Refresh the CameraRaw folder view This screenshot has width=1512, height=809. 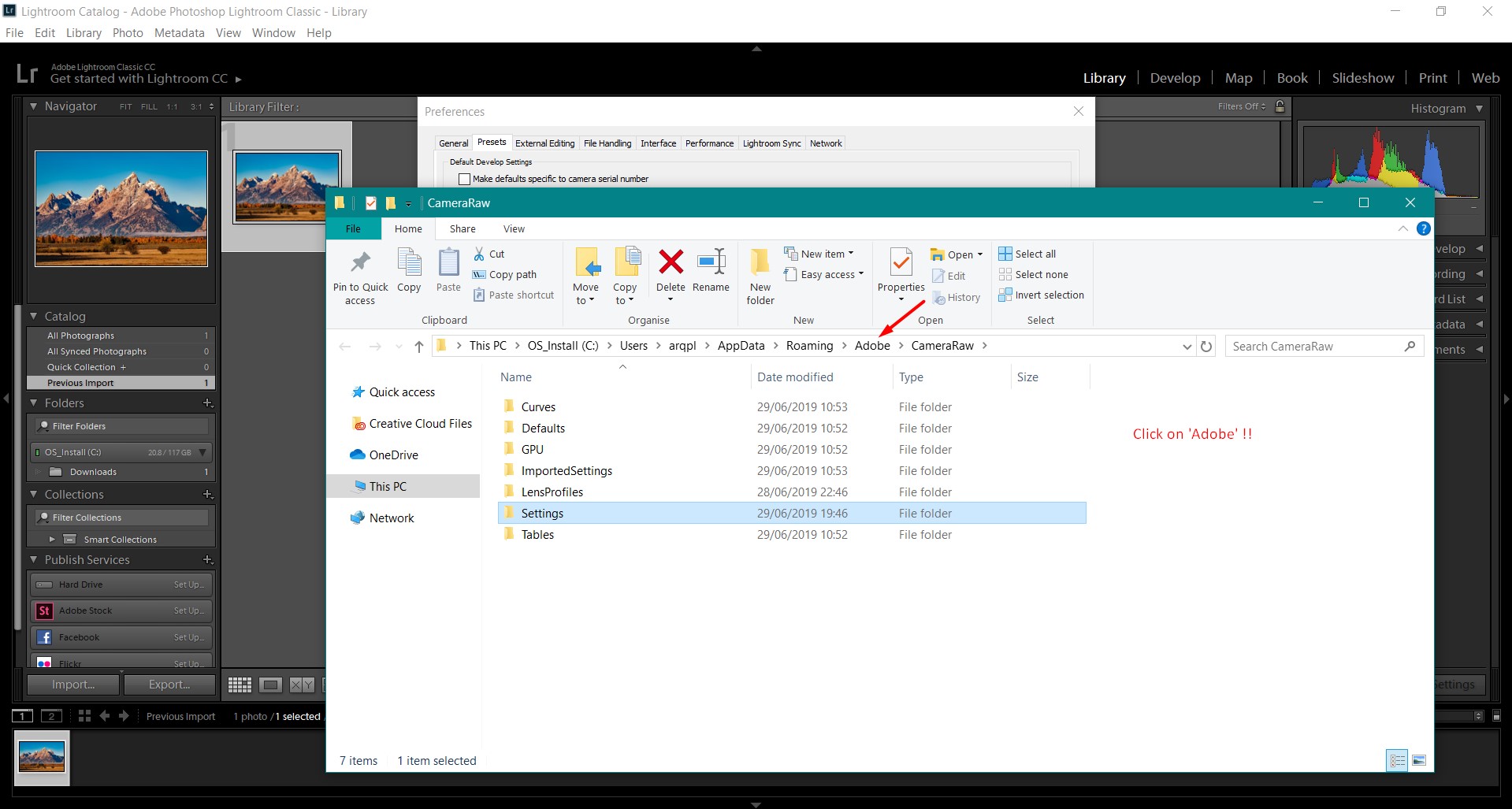[x=1206, y=346]
